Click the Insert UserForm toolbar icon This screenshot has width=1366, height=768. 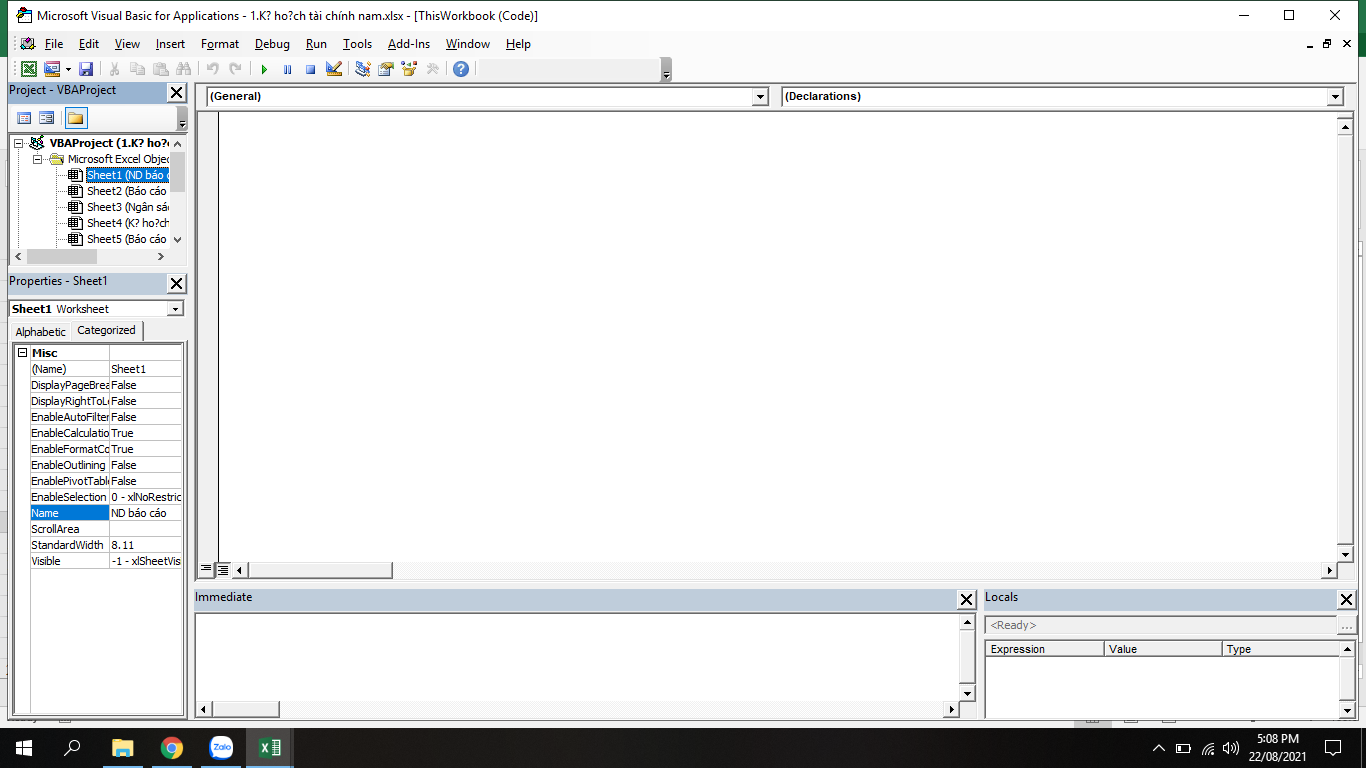coord(51,69)
